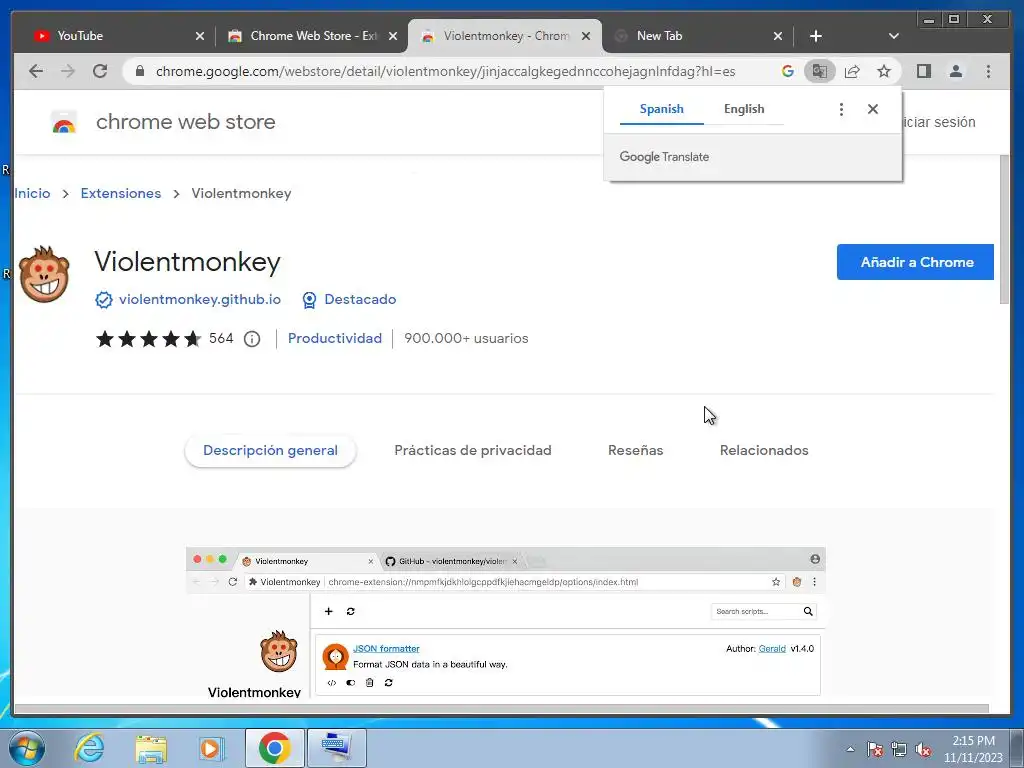The width and height of the screenshot is (1024, 768).
Task: Close the Violentmonkey tab
Action: coord(586,36)
